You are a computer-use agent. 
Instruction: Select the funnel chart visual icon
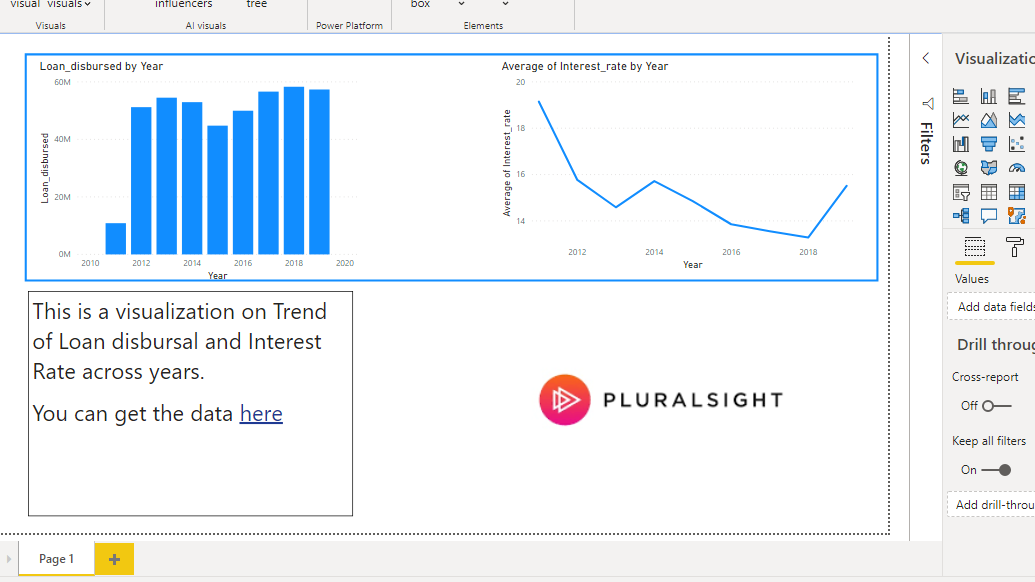[989, 144]
